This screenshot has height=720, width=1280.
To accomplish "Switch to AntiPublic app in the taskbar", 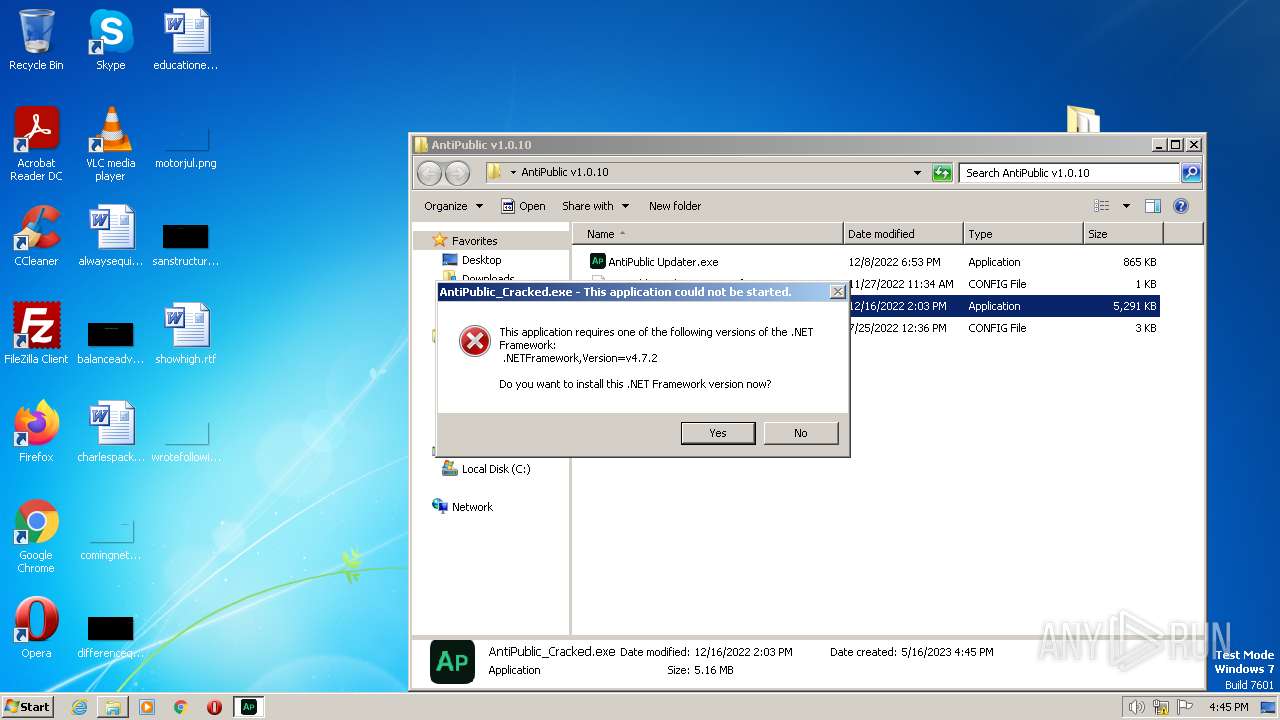I will (249, 707).
